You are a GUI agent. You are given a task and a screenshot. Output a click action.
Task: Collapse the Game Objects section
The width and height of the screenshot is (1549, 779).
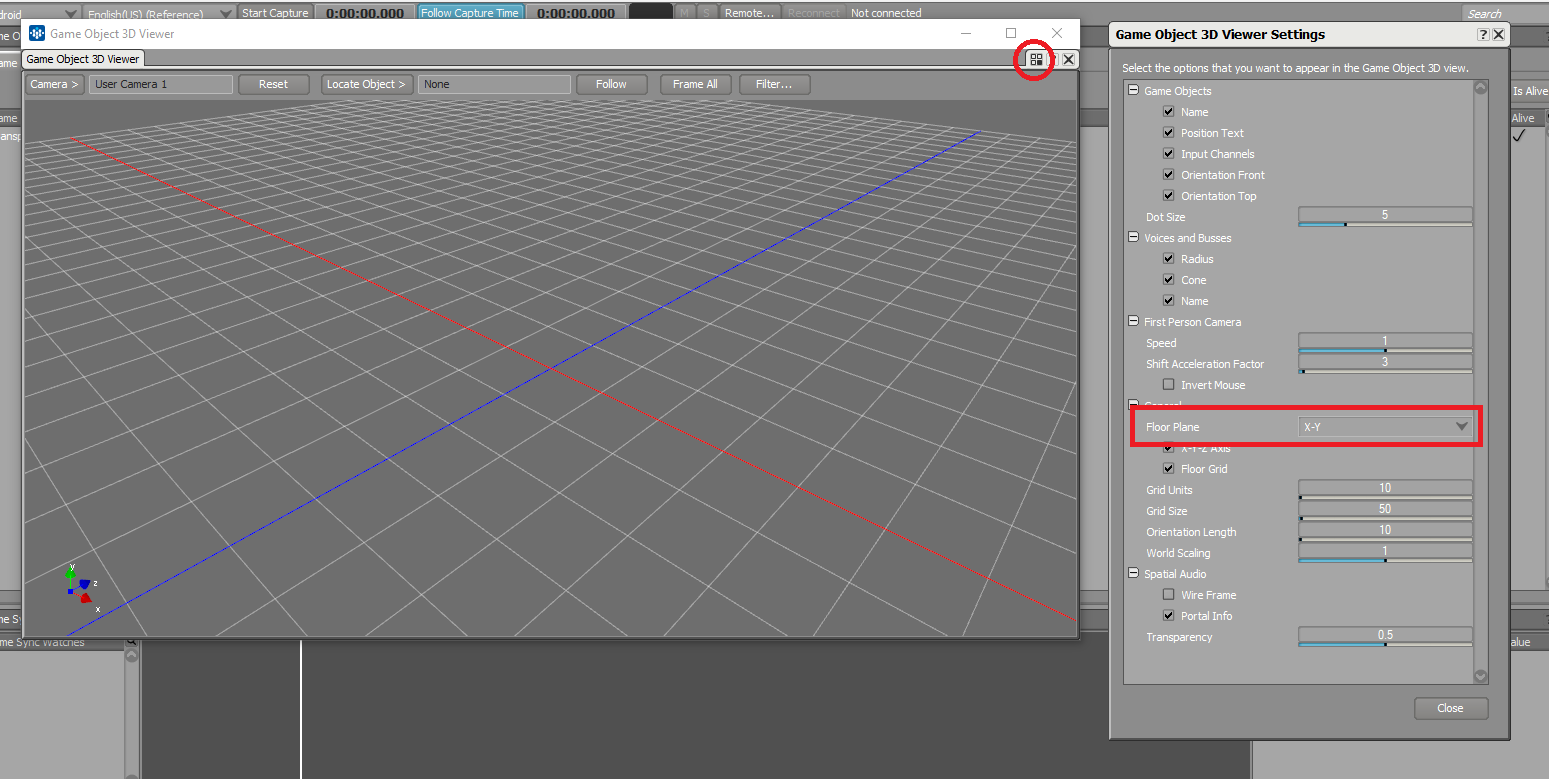(x=1133, y=91)
